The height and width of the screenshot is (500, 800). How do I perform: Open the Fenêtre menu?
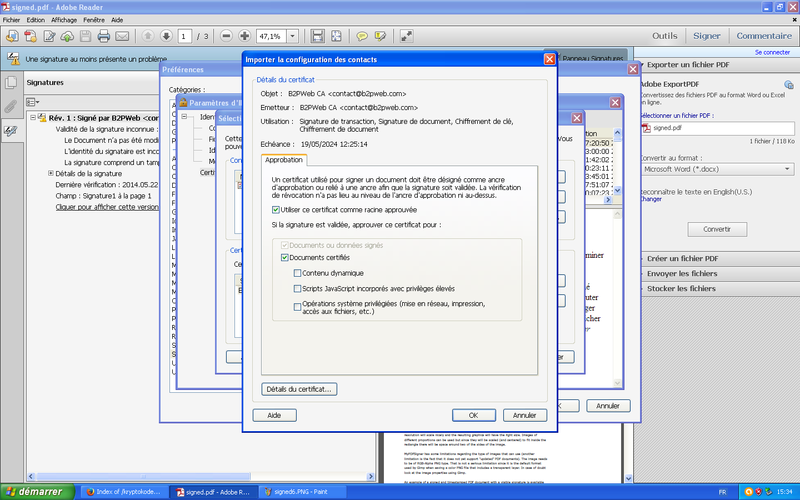[94, 20]
